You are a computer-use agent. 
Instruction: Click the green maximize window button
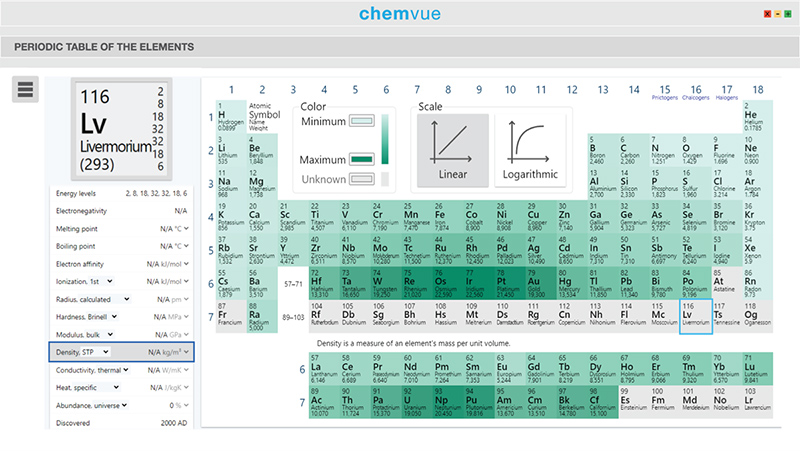coord(788,14)
